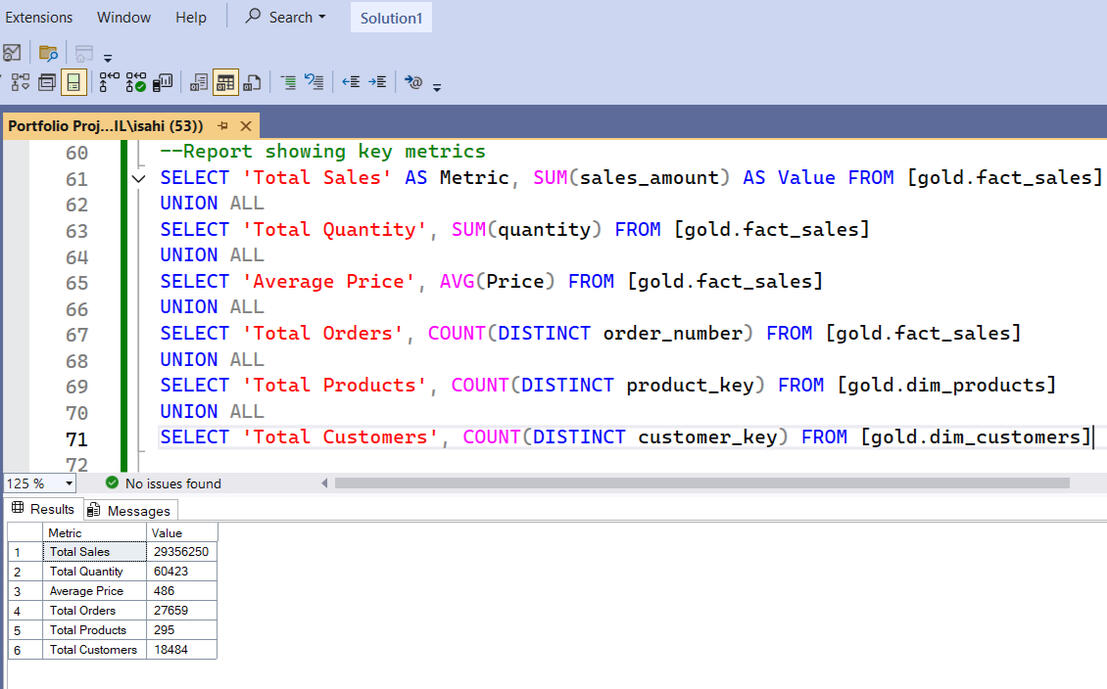Viewport: 1107px width, 689px height.
Task: Collapse the SELECT statement at line 61
Action: point(138,179)
